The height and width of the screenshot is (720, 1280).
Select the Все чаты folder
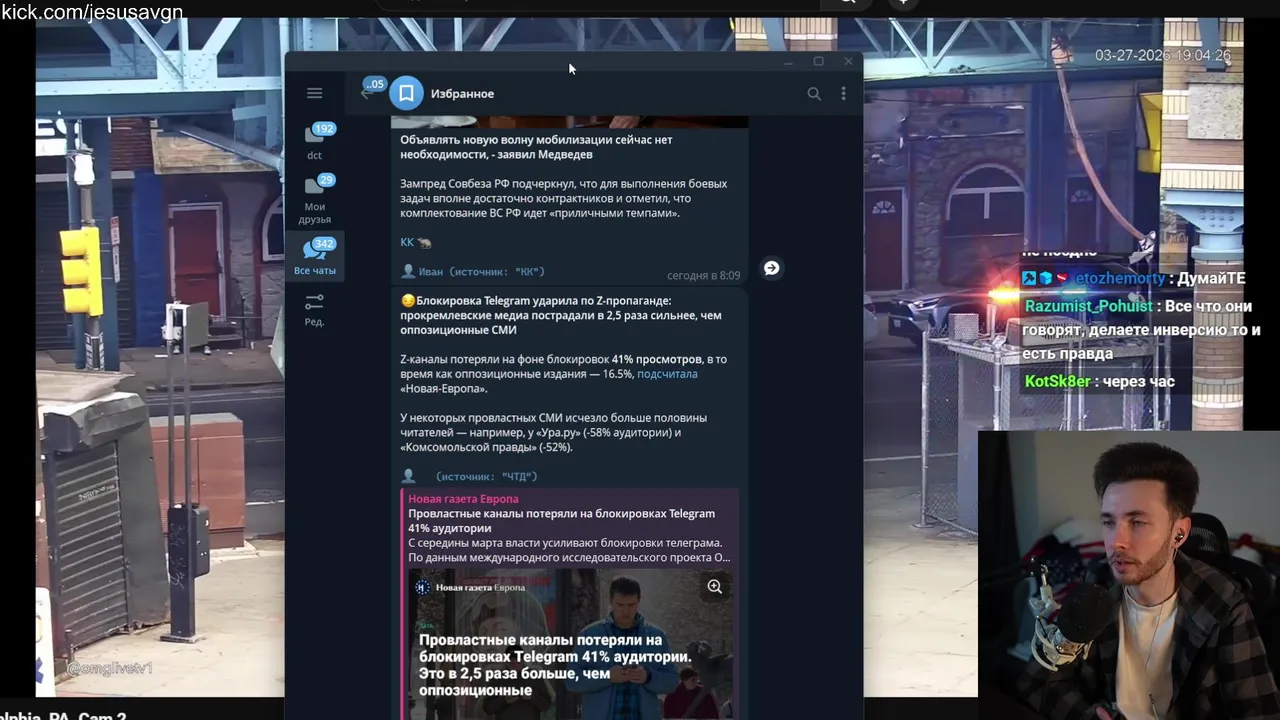tap(315, 257)
